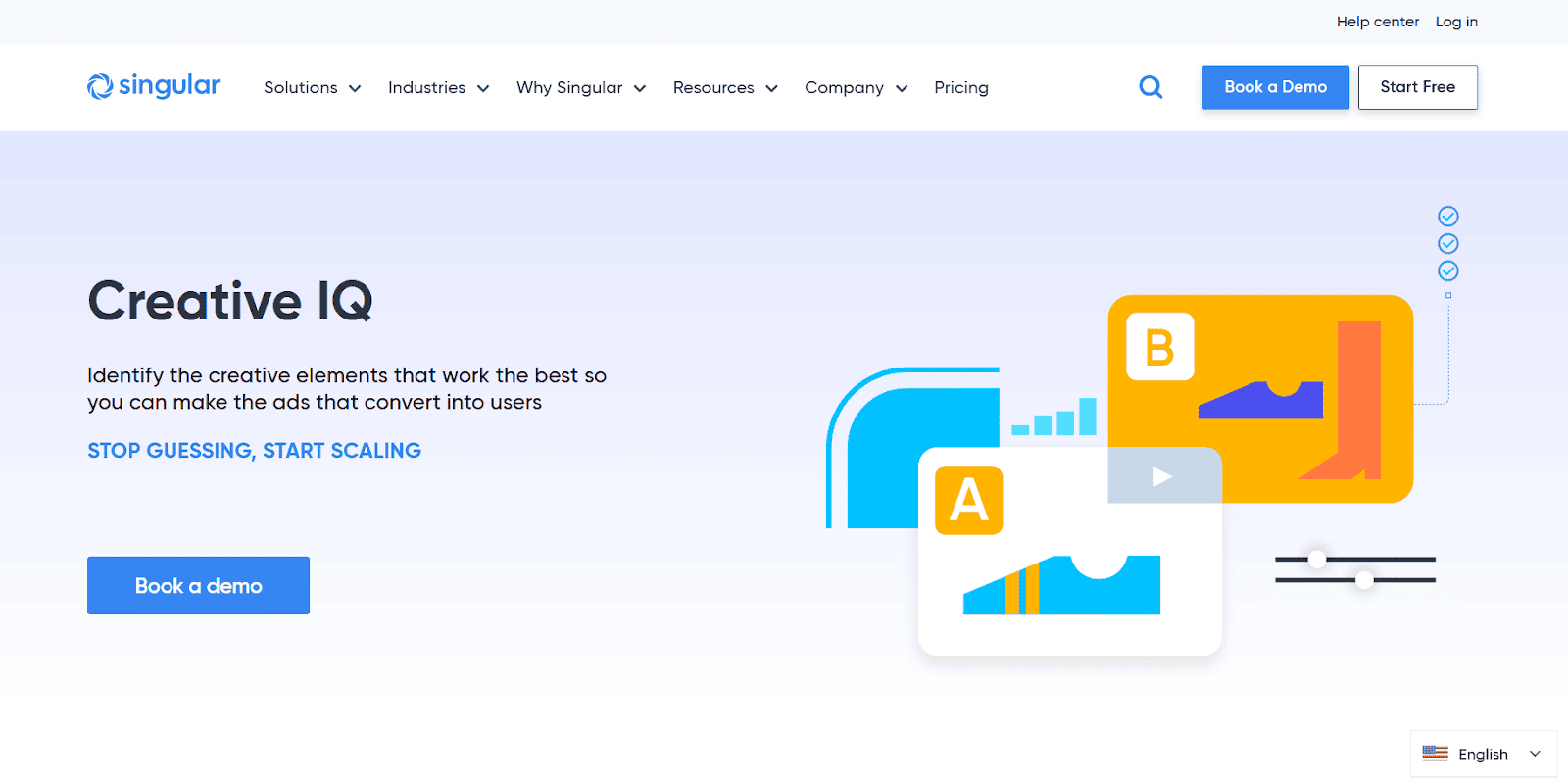Open the search magnifier icon
The height and width of the screenshot is (784, 1568).
[x=1151, y=87]
